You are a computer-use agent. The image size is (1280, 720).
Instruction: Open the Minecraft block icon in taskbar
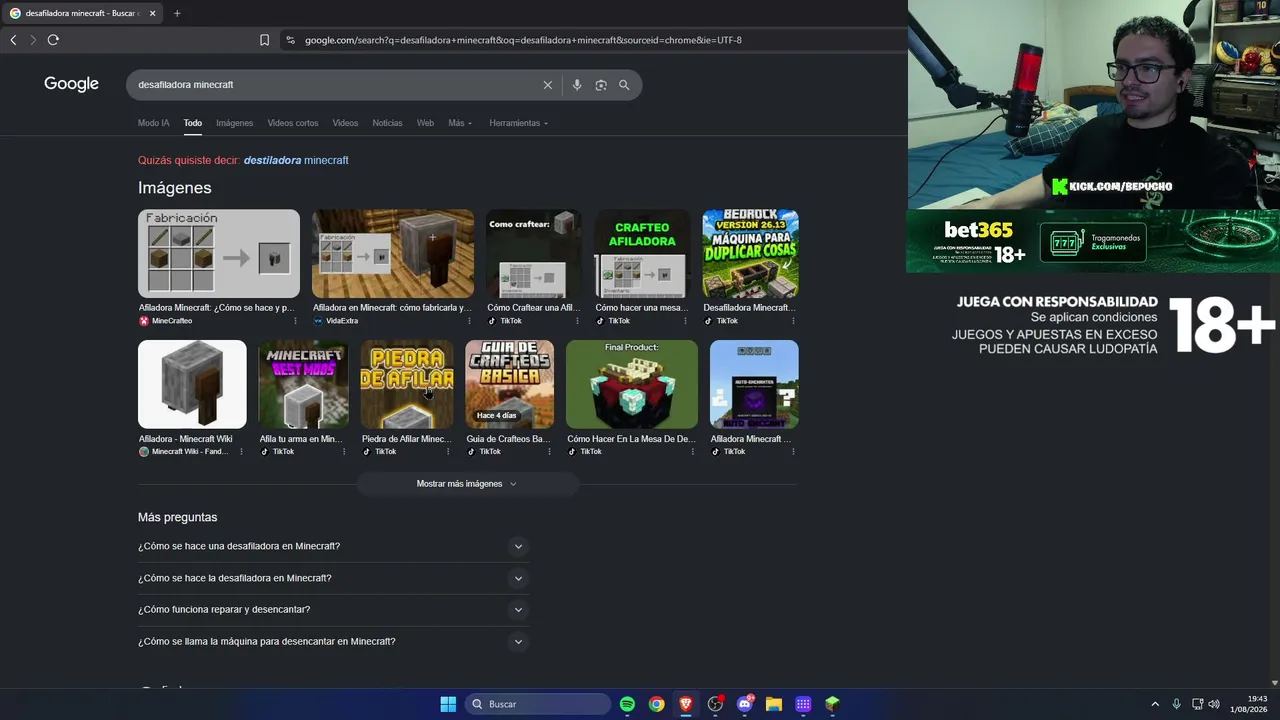832,704
